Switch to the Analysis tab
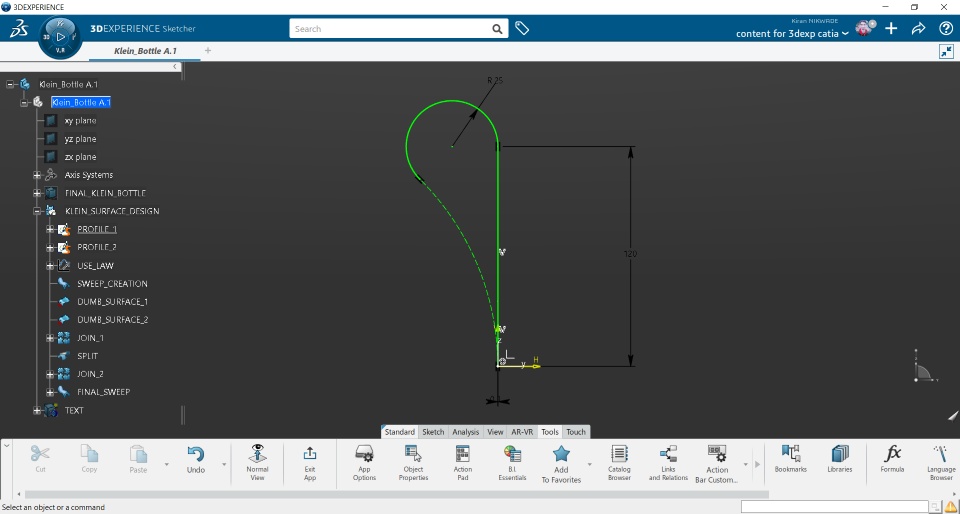 [465, 431]
